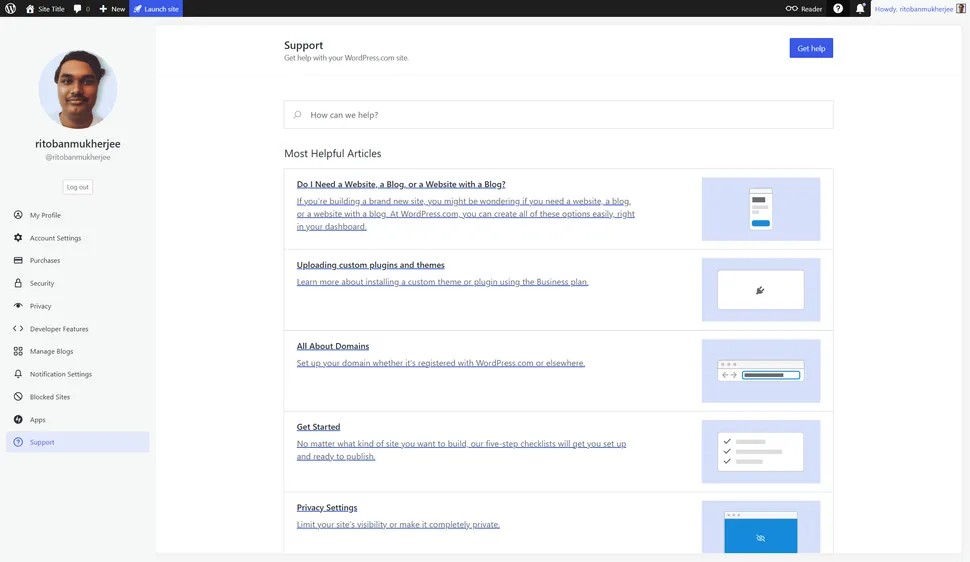
Task: Click the Security lock icon in sidebar
Action: pyautogui.click(x=18, y=283)
